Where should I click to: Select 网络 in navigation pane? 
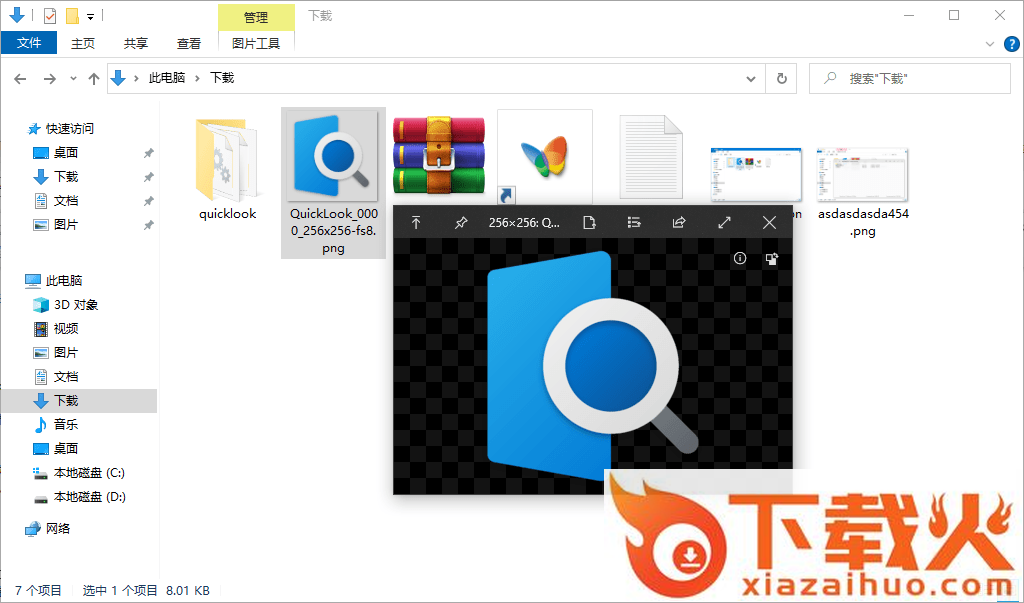pyautogui.click(x=47, y=529)
